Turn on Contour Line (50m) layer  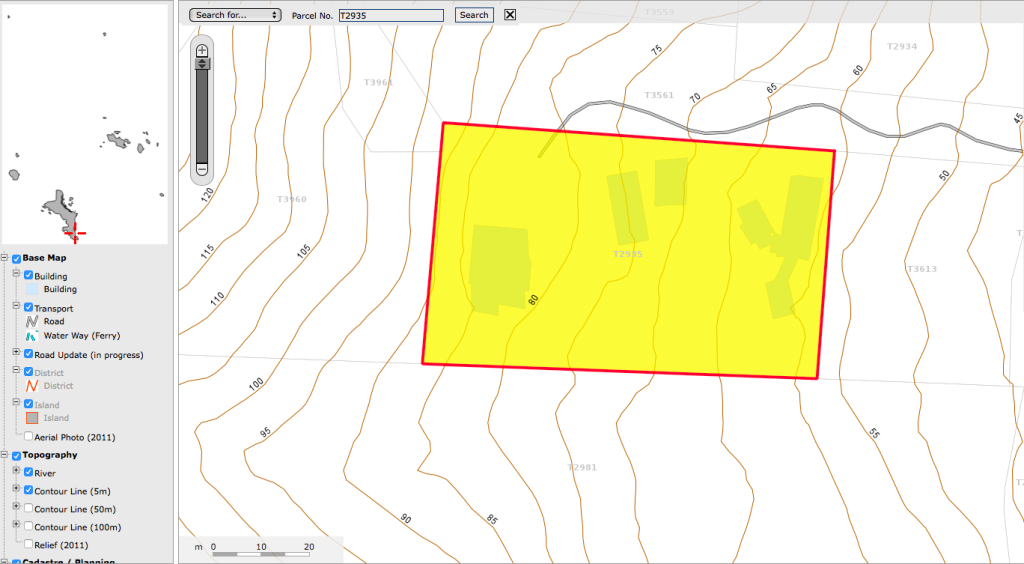pos(28,509)
